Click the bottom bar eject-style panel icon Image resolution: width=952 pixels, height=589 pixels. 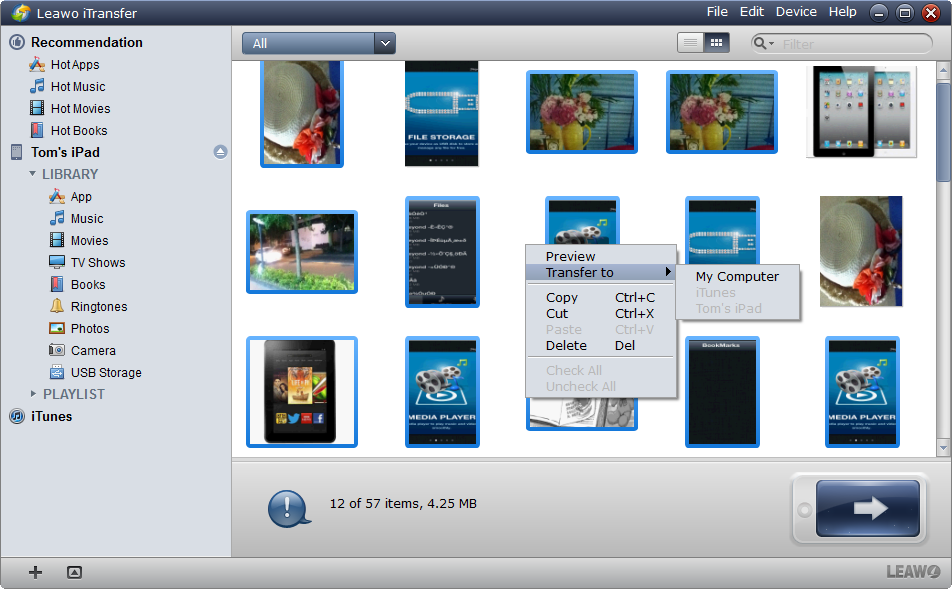pos(74,572)
